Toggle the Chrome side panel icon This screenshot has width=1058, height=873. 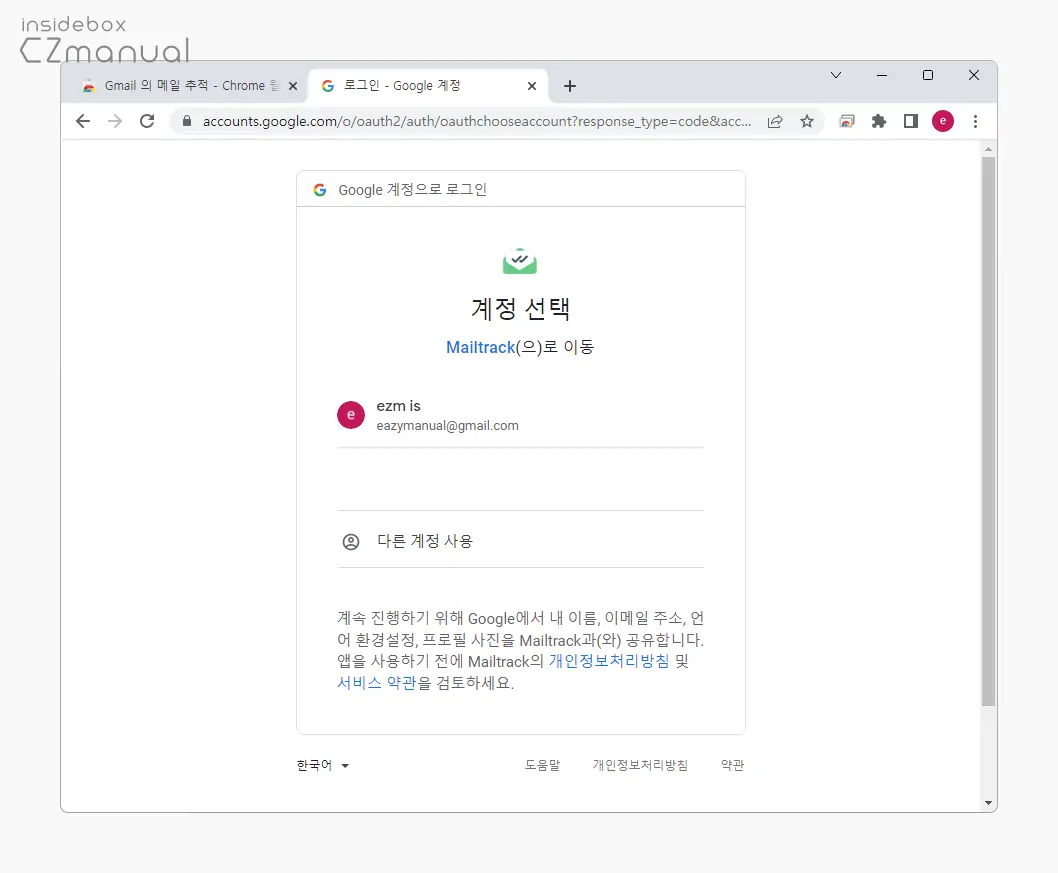pos(911,121)
